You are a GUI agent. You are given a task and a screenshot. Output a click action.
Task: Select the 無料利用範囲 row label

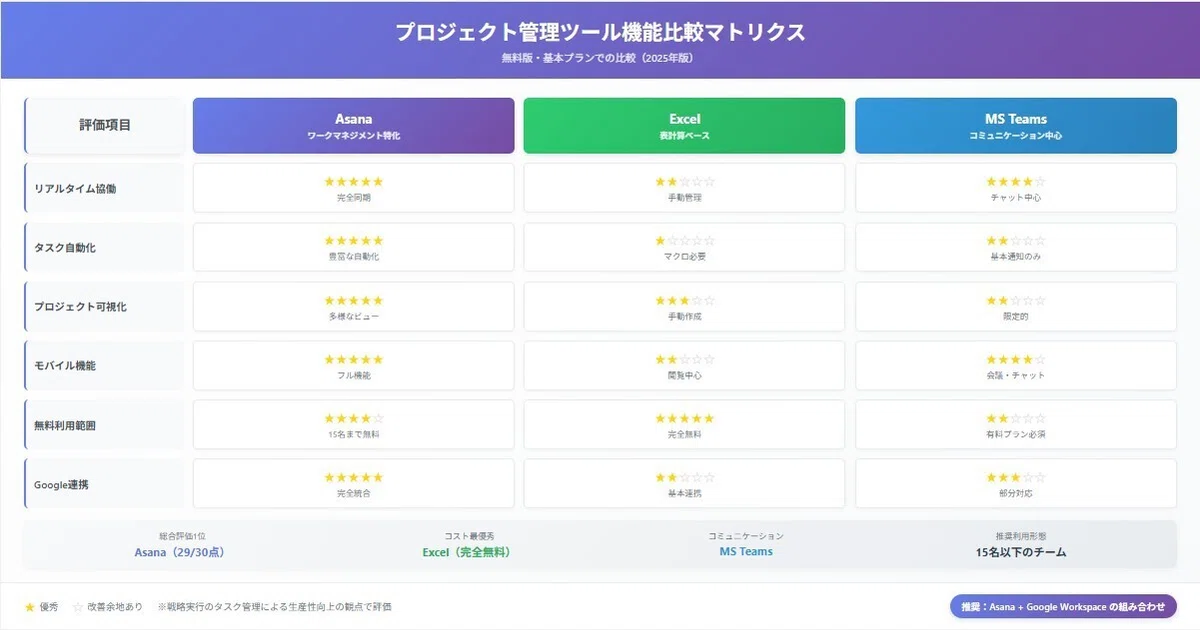tap(105, 425)
